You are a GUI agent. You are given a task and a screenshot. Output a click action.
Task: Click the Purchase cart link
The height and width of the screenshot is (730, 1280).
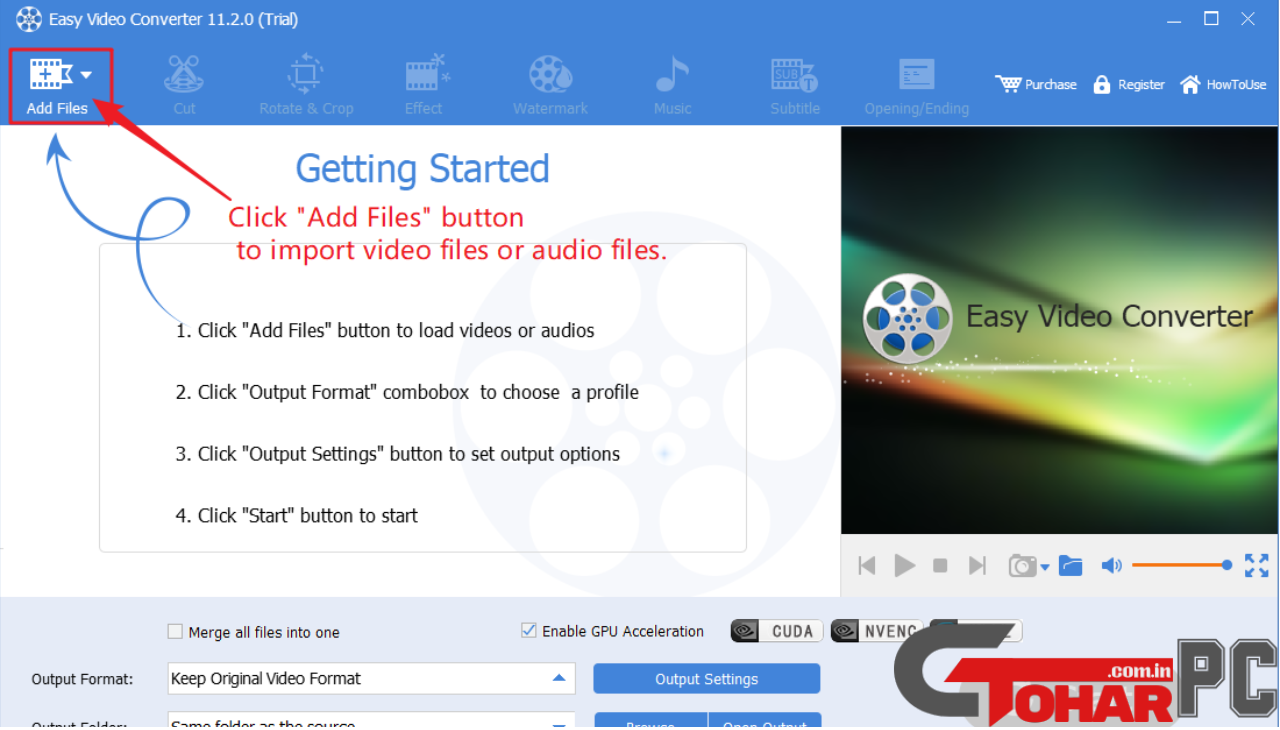pos(1036,85)
